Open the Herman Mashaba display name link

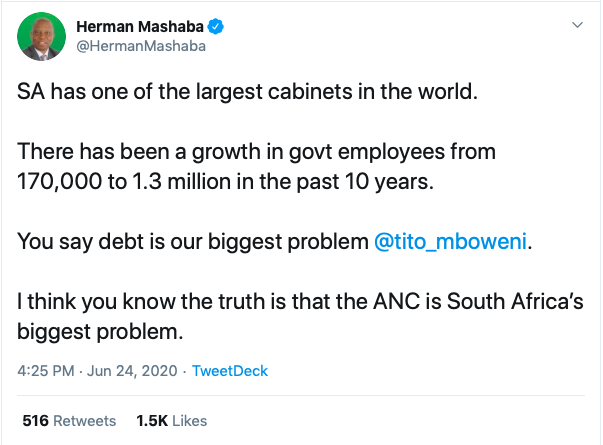(140, 27)
